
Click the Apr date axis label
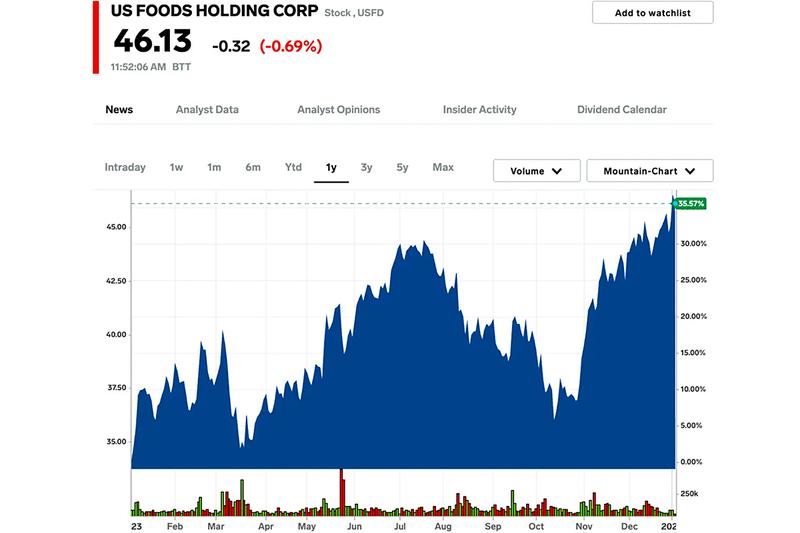(x=265, y=526)
